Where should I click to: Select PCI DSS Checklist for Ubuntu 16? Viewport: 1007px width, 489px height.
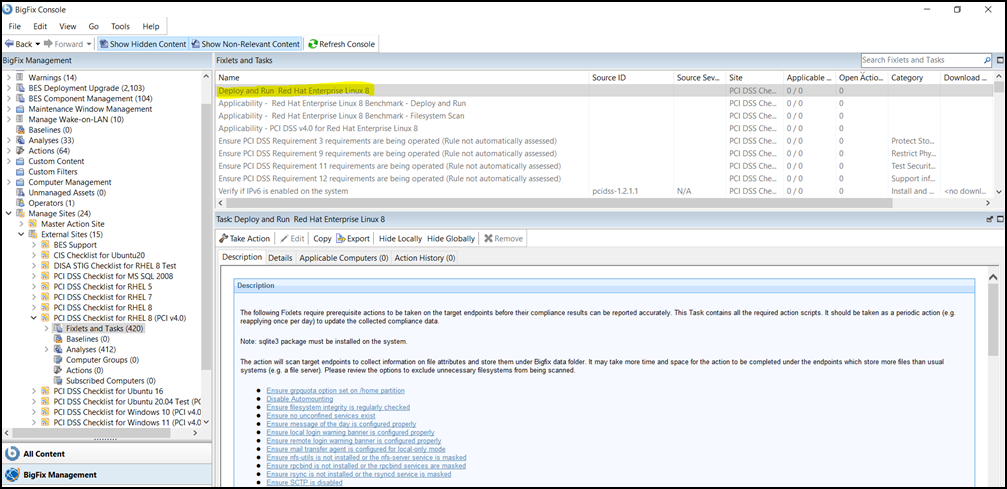tap(109, 391)
